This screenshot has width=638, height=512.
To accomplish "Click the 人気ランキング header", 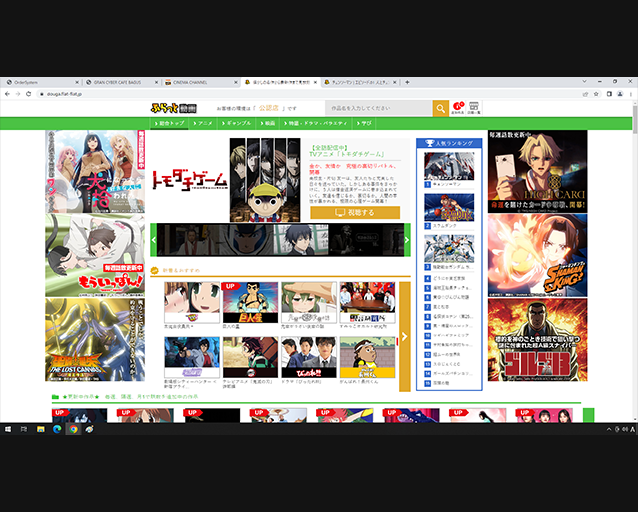I will tap(449, 143).
